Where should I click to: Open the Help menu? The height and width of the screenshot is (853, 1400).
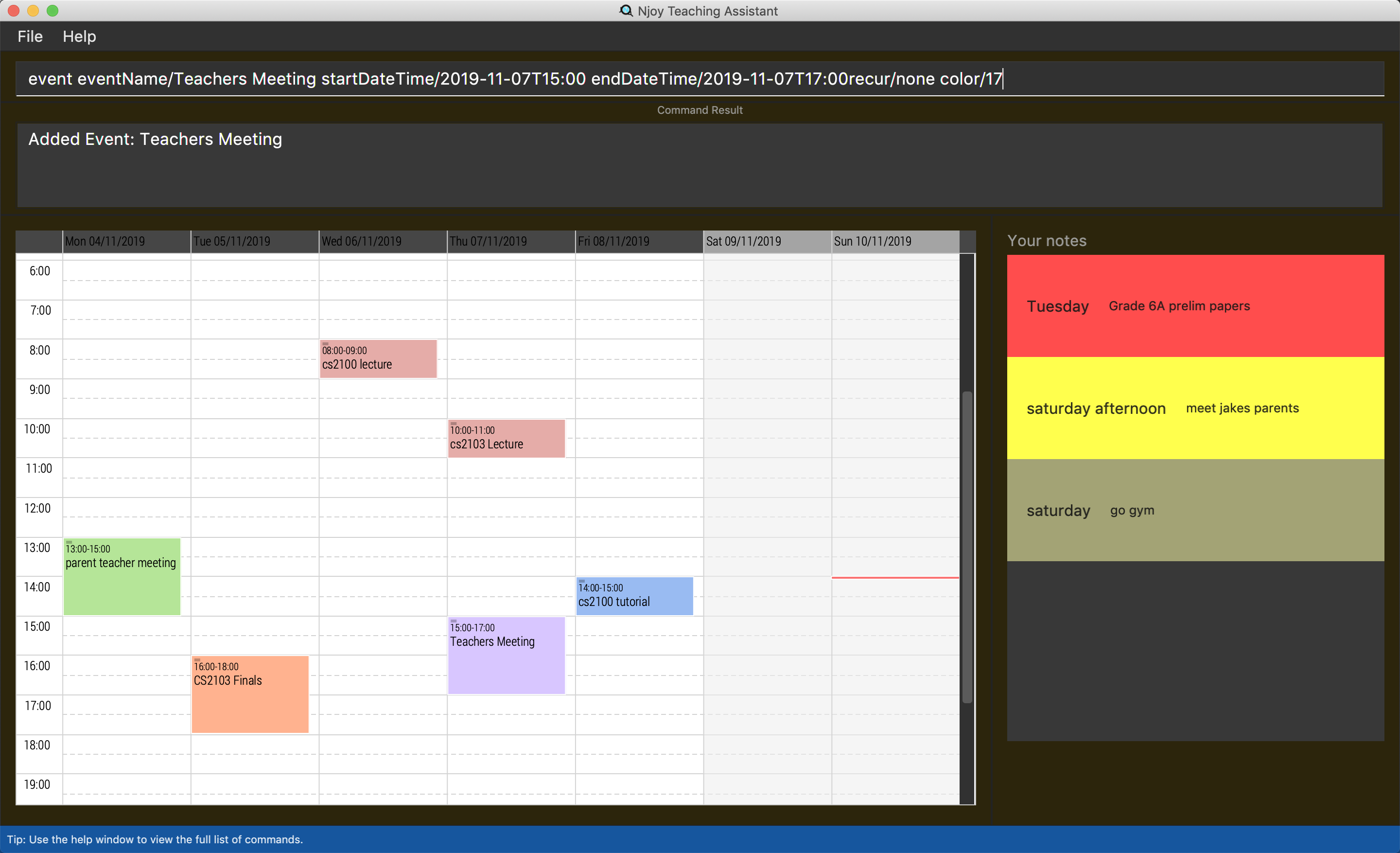[79, 36]
